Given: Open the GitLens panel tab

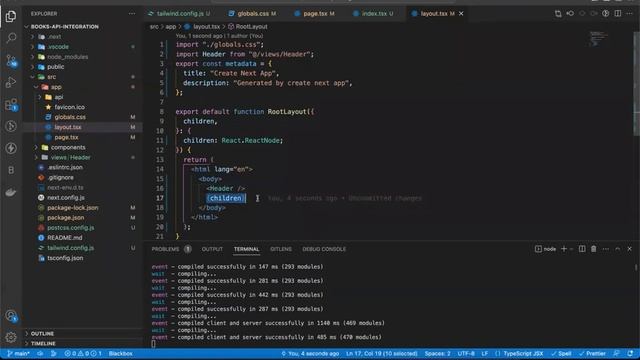Looking at the screenshot, I should 281,249.
